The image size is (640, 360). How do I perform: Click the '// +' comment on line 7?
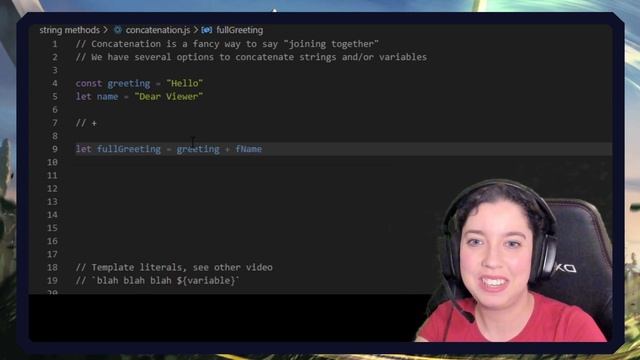coord(86,123)
